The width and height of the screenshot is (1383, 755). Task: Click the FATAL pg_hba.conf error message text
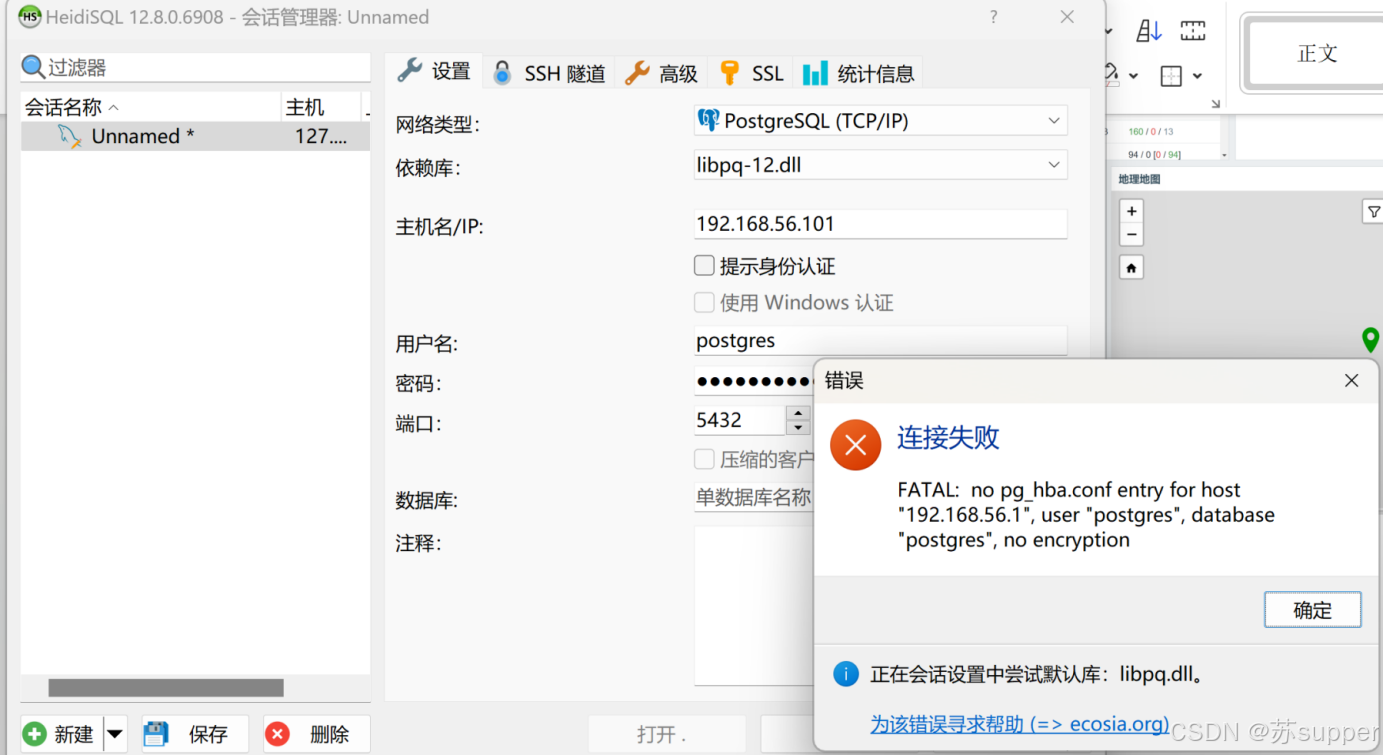(1086, 515)
